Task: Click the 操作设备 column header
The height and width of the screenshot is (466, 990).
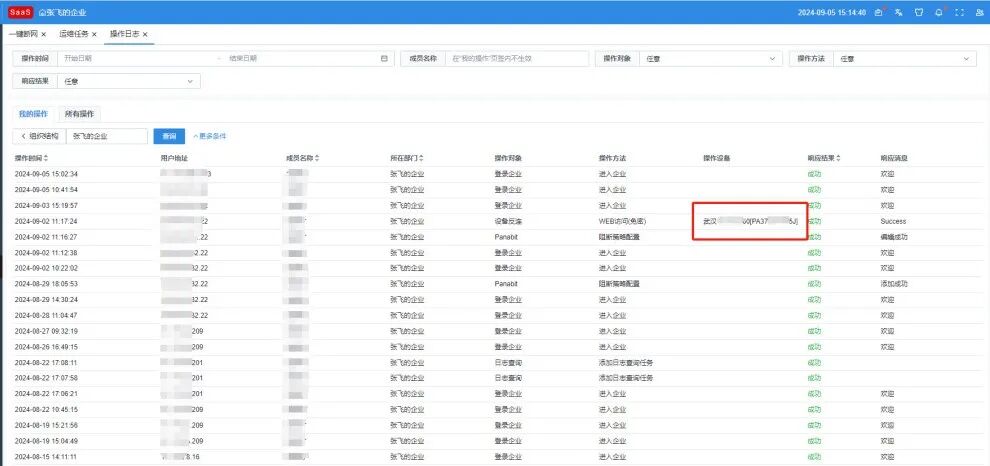Action: point(717,158)
